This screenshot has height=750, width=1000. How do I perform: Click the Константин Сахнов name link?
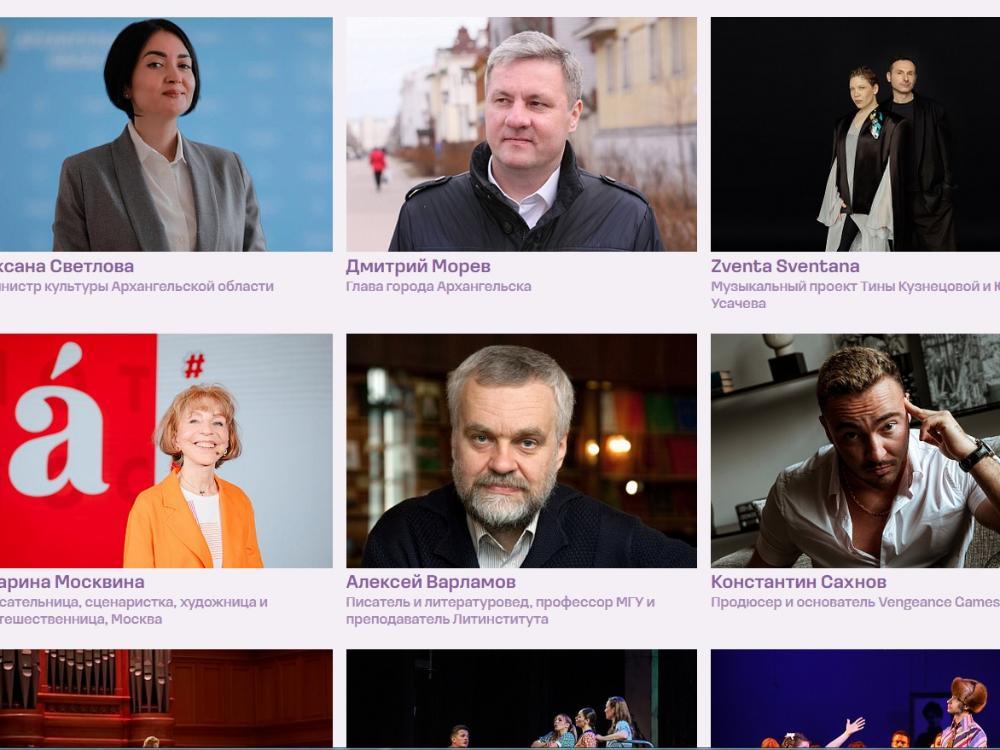(x=798, y=582)
